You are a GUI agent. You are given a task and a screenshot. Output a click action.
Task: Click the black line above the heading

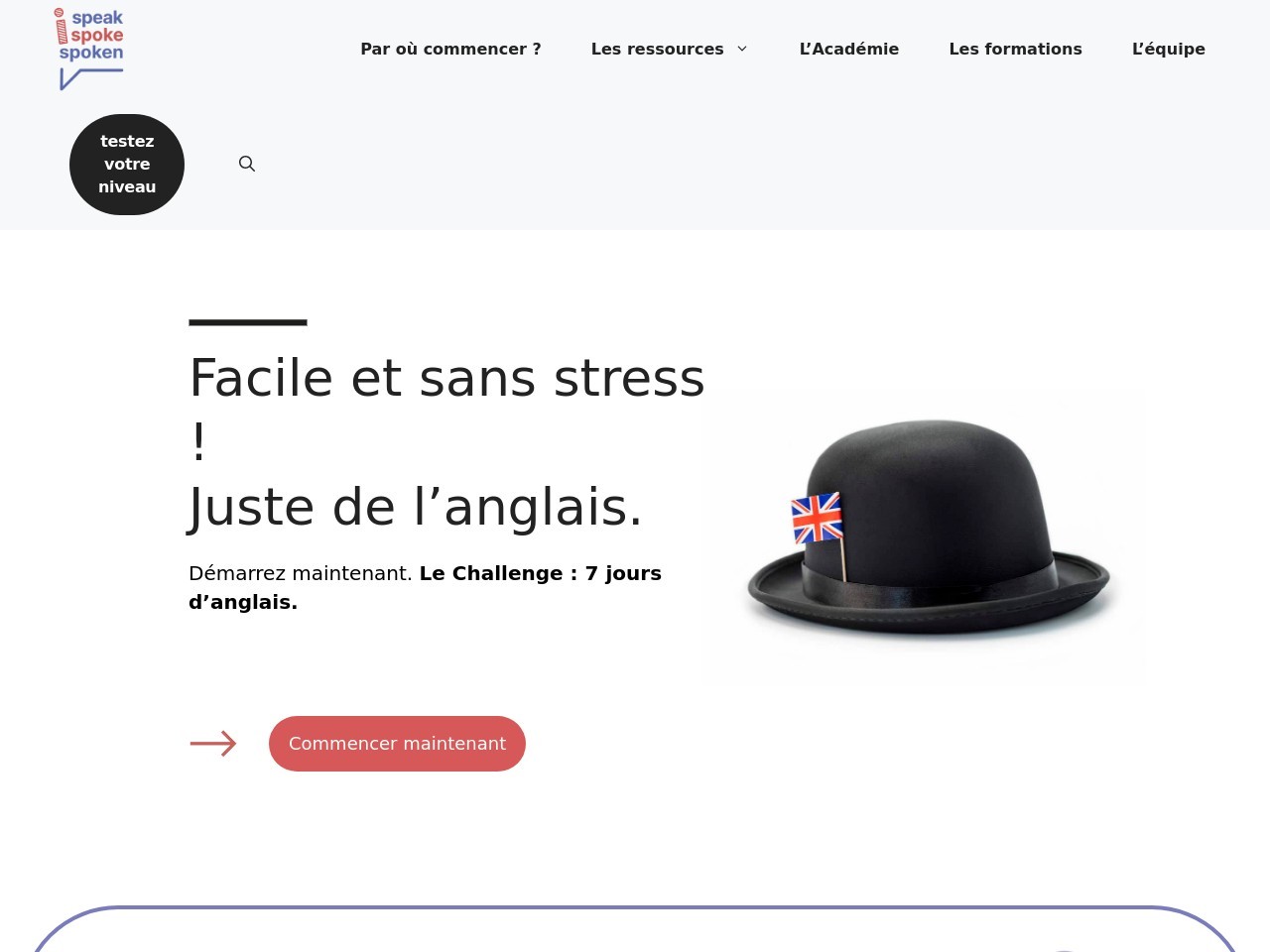[248, 322]
